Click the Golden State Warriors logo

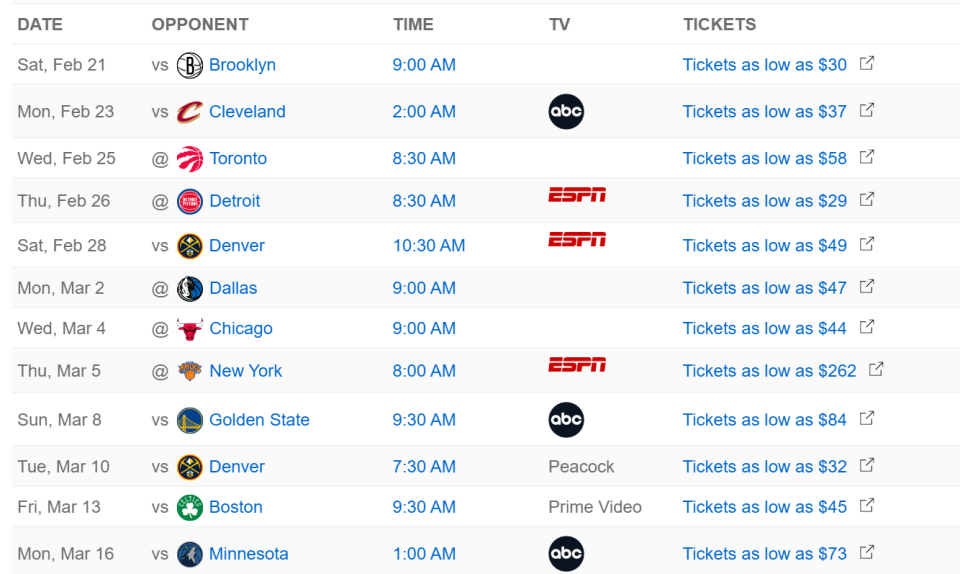[x=189, y=420]
